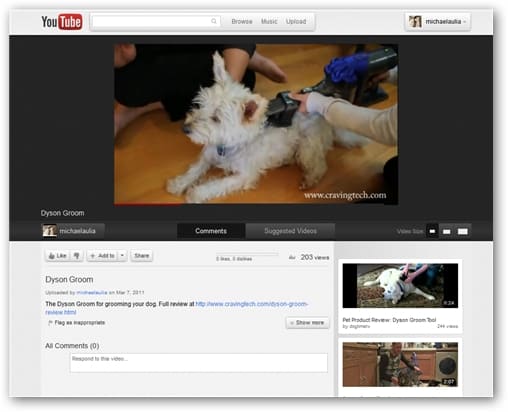Expand the description with Show more
This screenshot has width=508, height=412.
307,323
